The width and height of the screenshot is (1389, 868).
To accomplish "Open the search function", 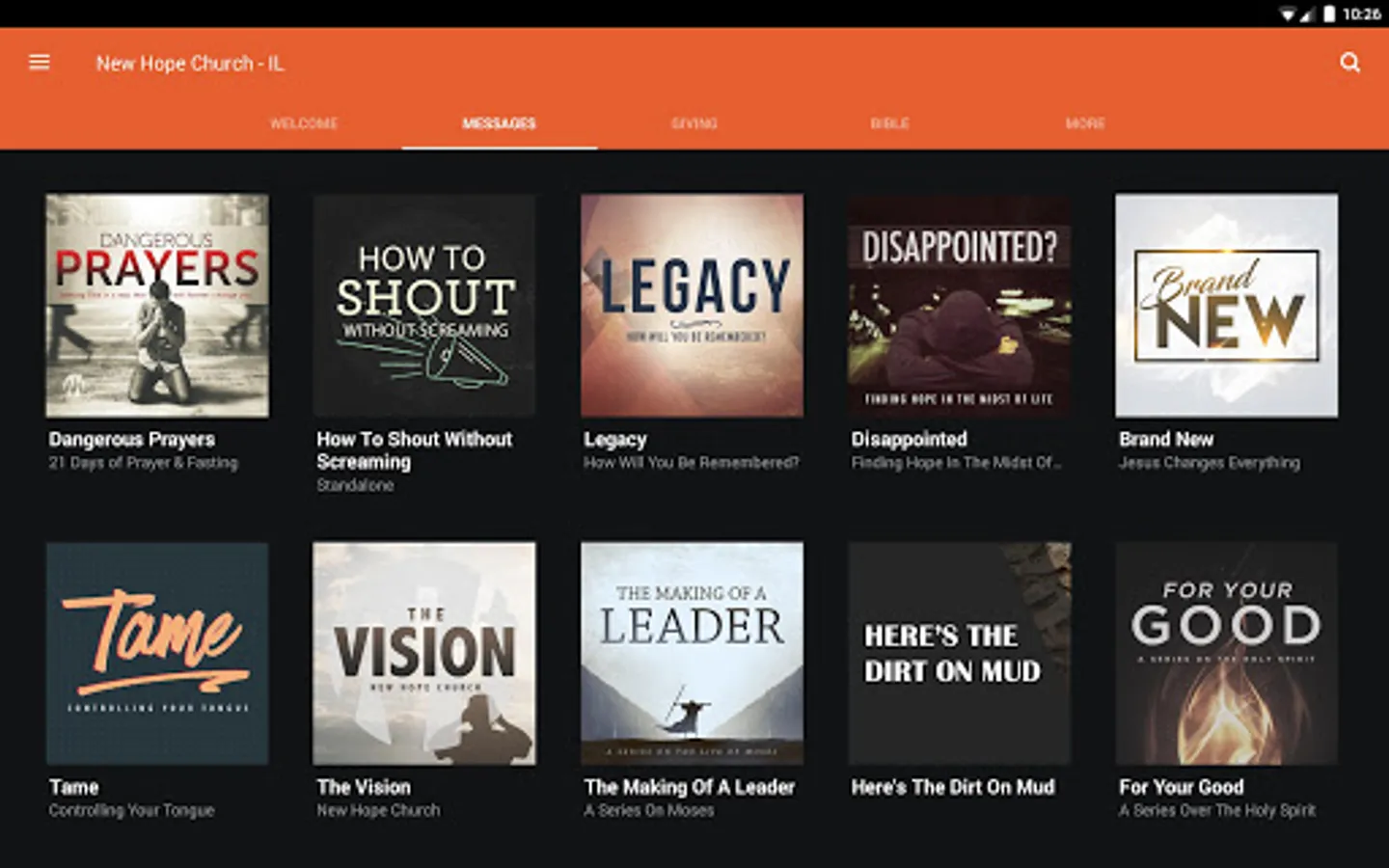I will (x=1348, y=63).
